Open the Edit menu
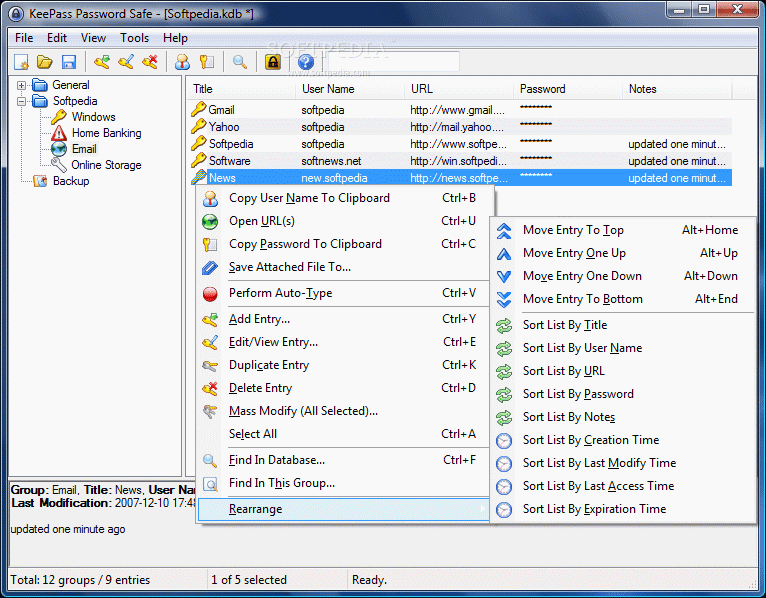Viewport: 766px width, 598px height. tap(57, 38)
